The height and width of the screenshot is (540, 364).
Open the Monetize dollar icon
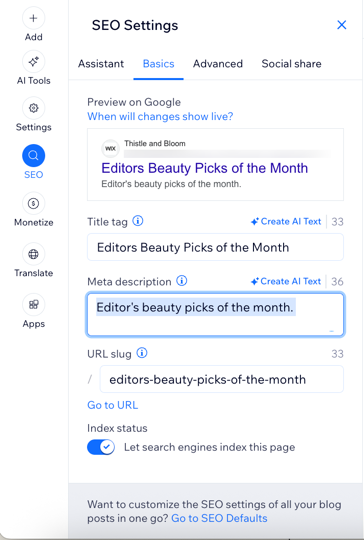(33, 204)
